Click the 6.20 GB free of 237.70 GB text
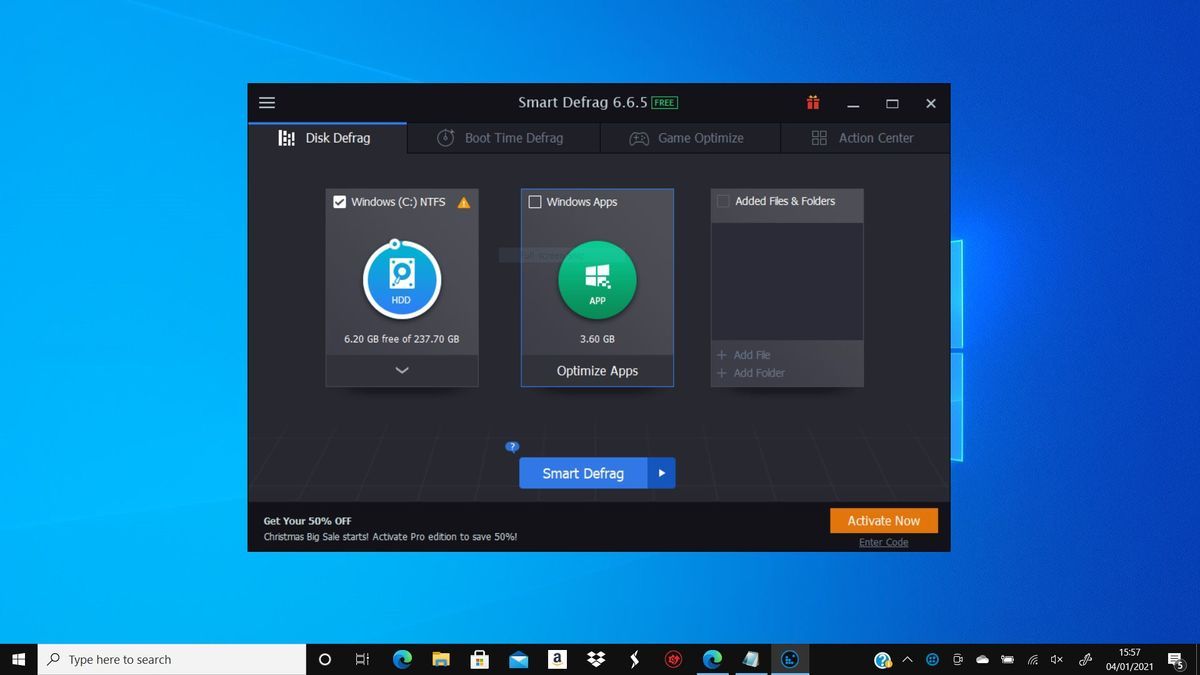This screenshot has width=1200, height=675. [402, 339]
